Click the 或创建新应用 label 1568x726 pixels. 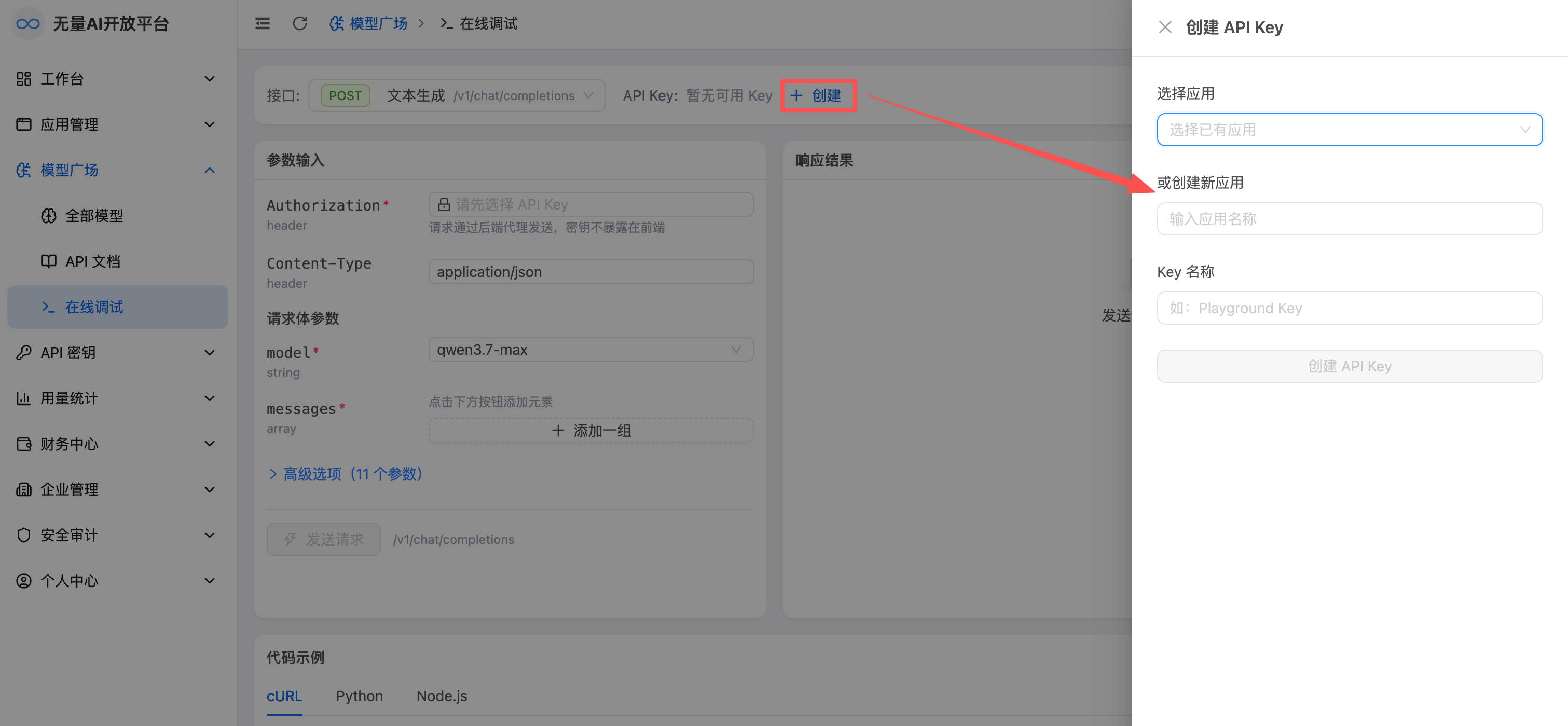1200,183
